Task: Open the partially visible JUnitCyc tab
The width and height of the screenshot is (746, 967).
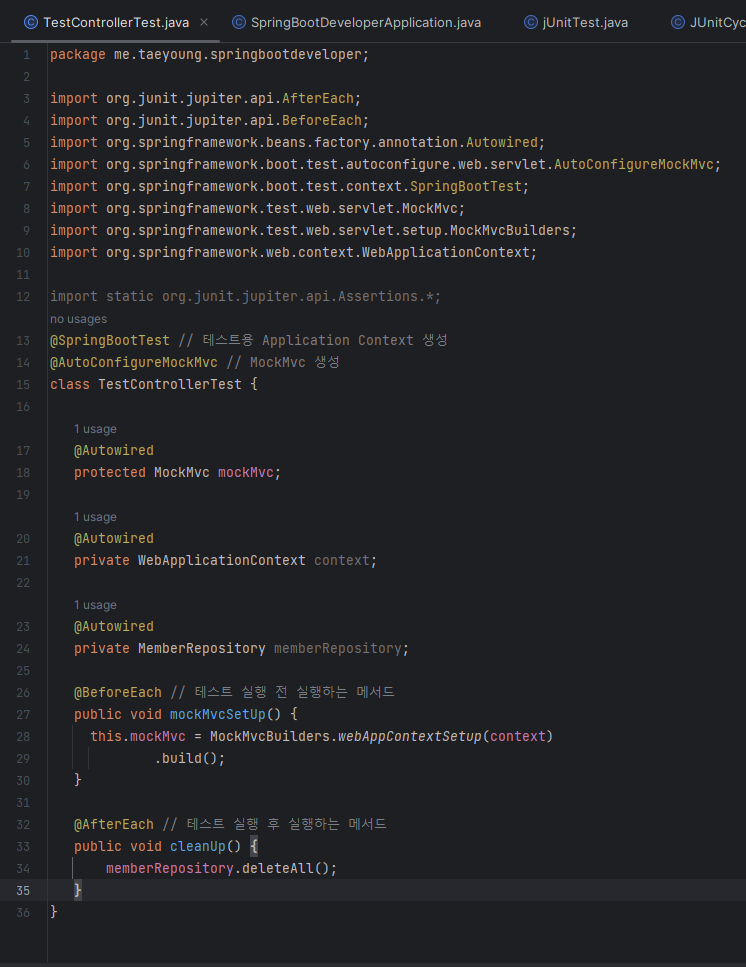Action: [717, 23]
